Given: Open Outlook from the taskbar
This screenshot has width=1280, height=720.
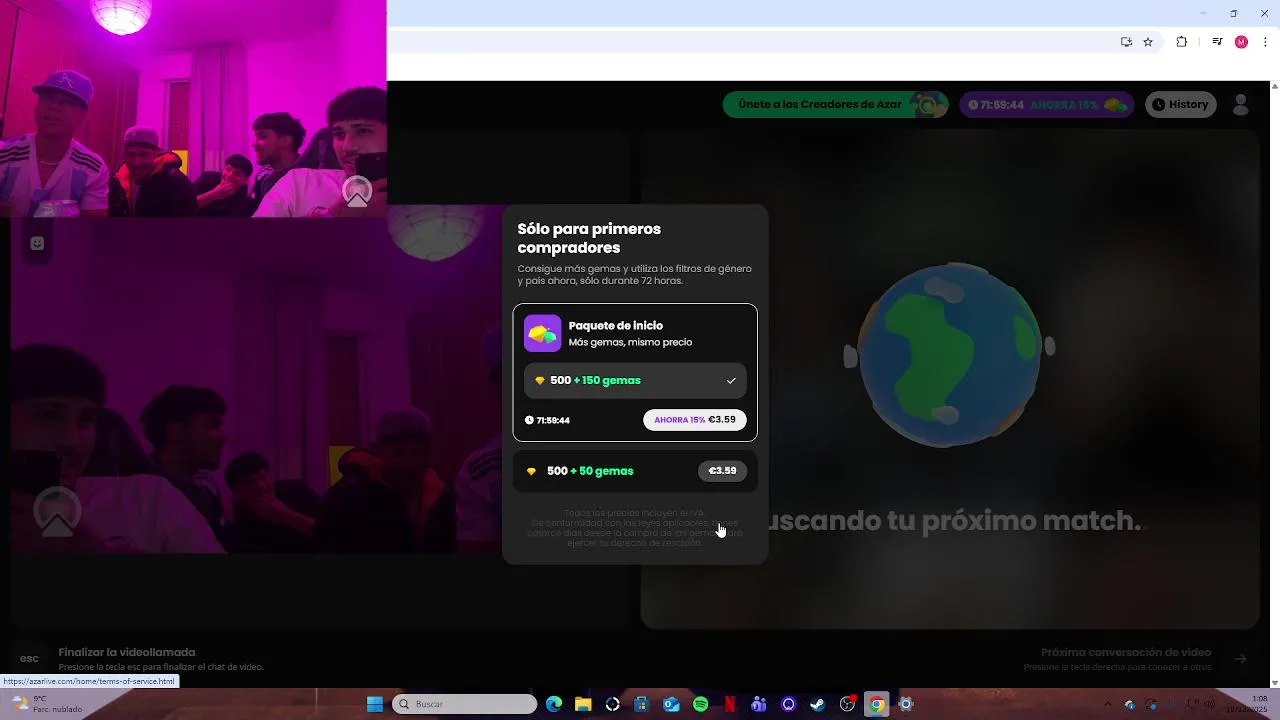Looking at the screenshot, I should tap(671, 704).
